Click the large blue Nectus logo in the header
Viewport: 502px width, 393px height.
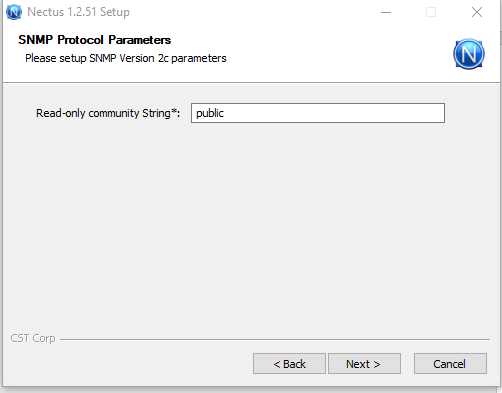[469, 54]
